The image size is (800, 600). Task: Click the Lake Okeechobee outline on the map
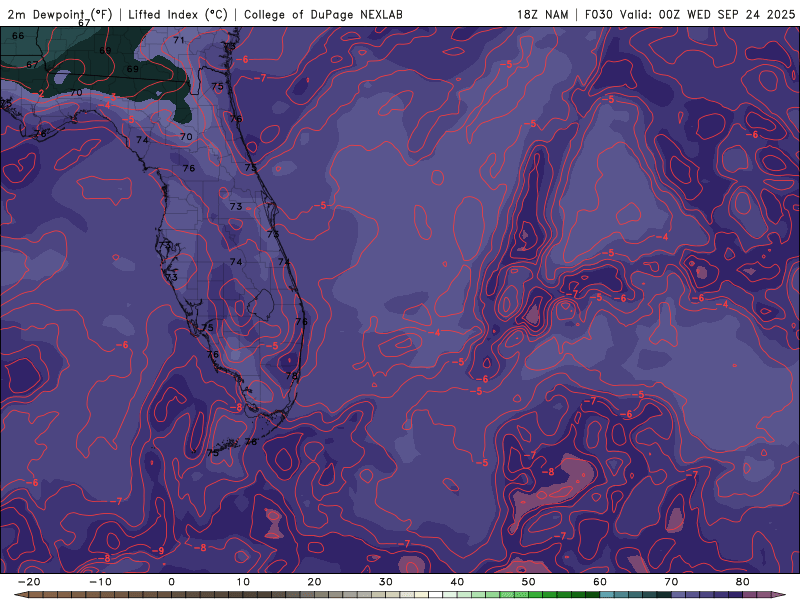click(x=261, y=305)
